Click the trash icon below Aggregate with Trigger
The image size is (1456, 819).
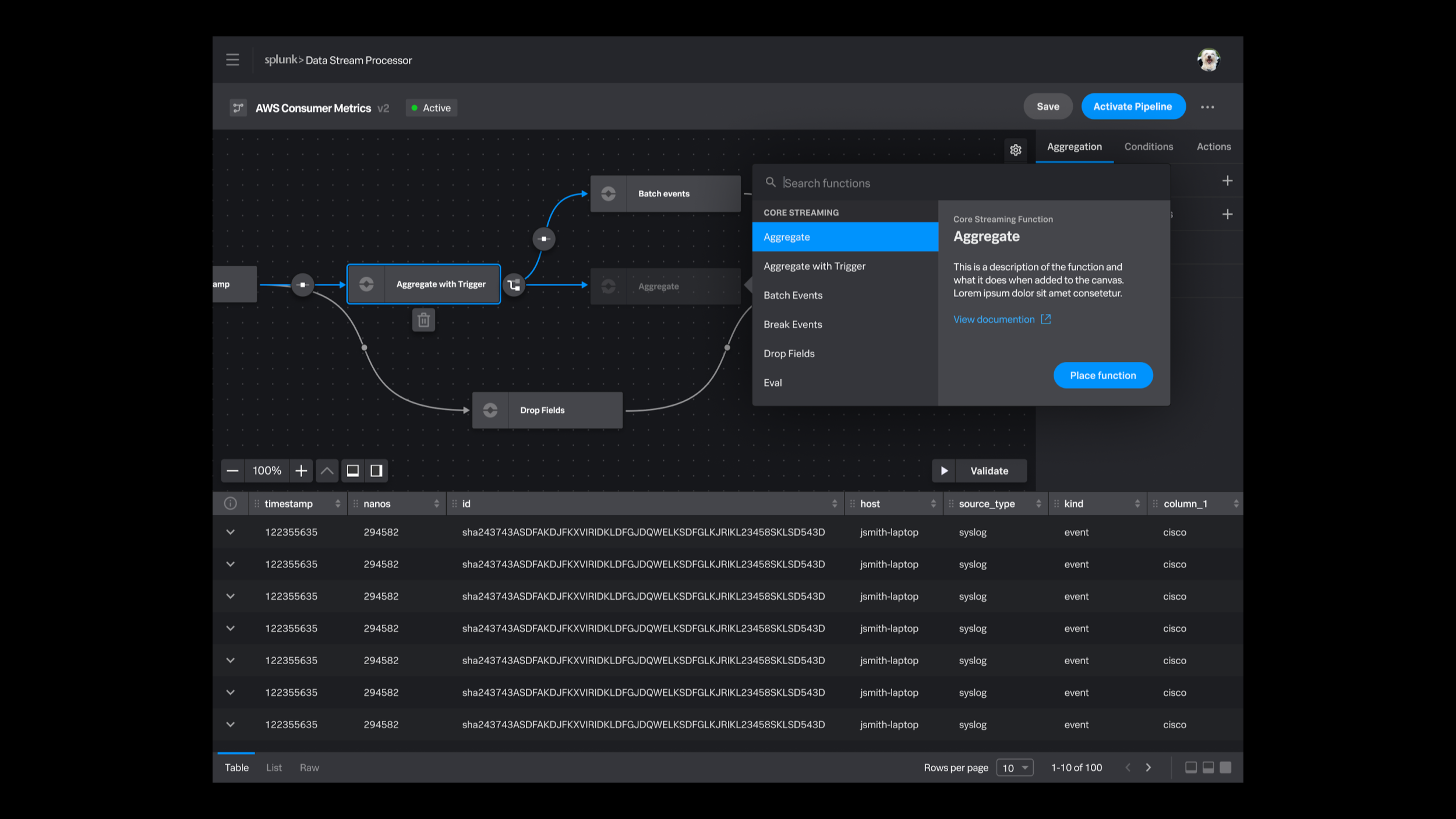(x=423, y=320)
